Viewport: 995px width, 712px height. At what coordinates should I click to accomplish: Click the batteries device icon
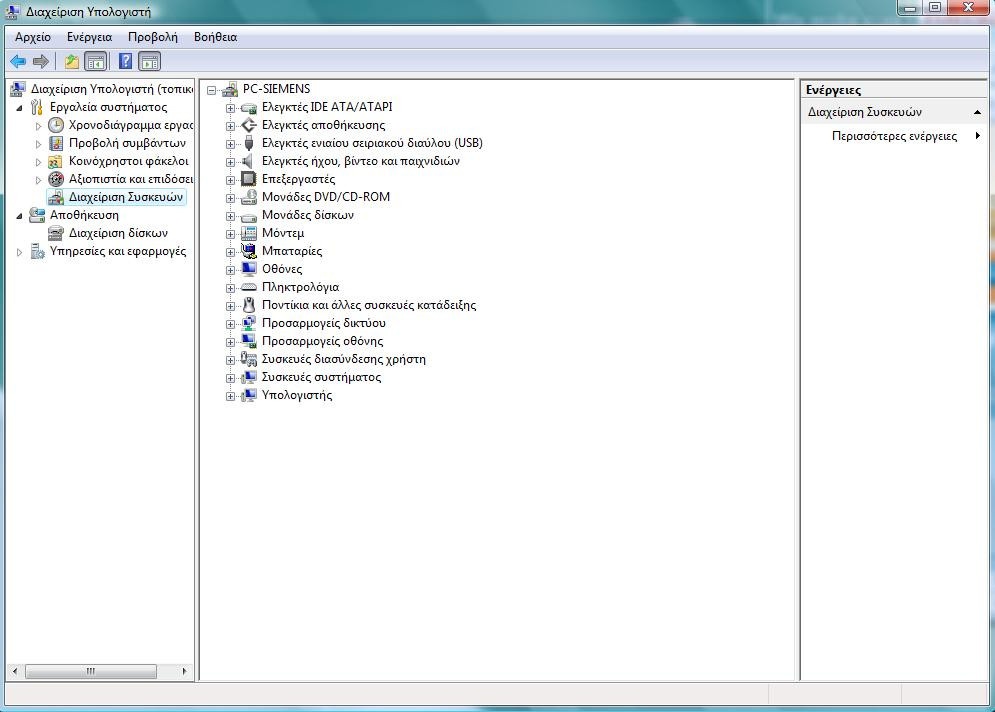click(249, 251)
